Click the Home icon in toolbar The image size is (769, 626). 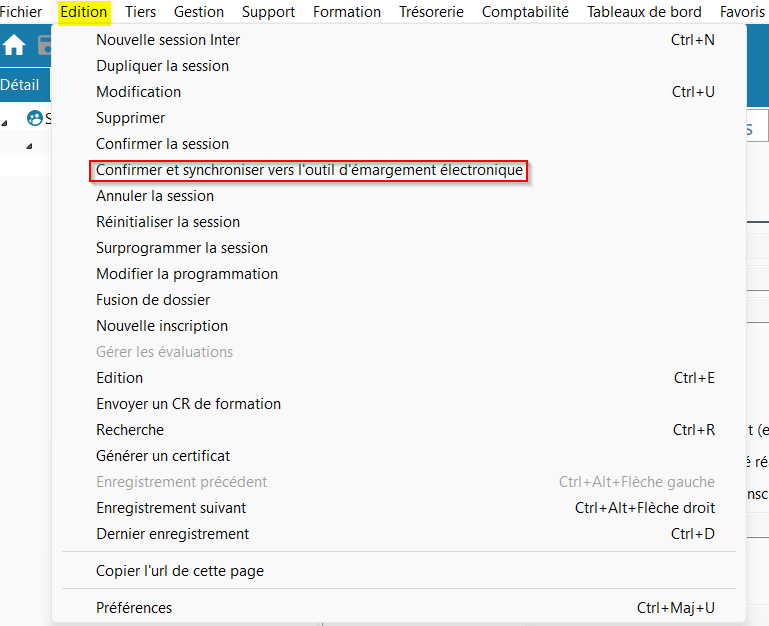(14, 46)
